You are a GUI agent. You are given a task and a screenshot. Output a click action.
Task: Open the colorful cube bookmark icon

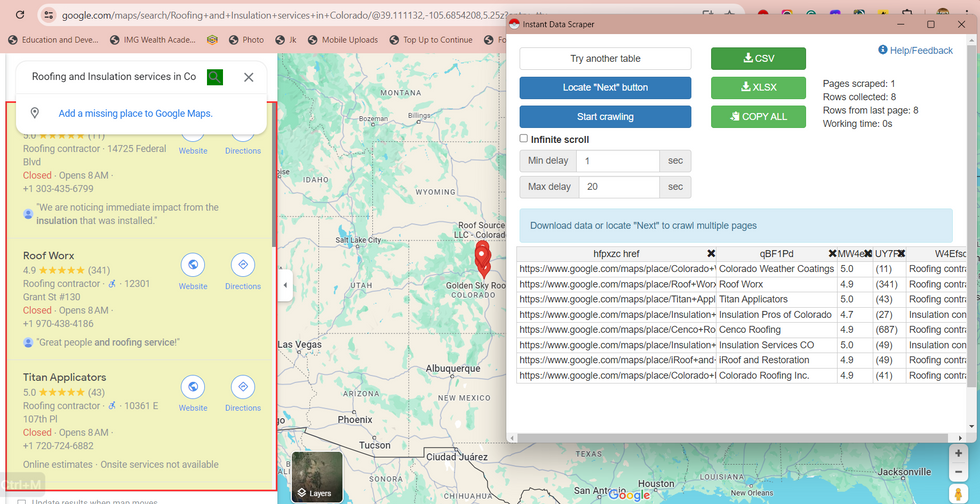(212, 39)
